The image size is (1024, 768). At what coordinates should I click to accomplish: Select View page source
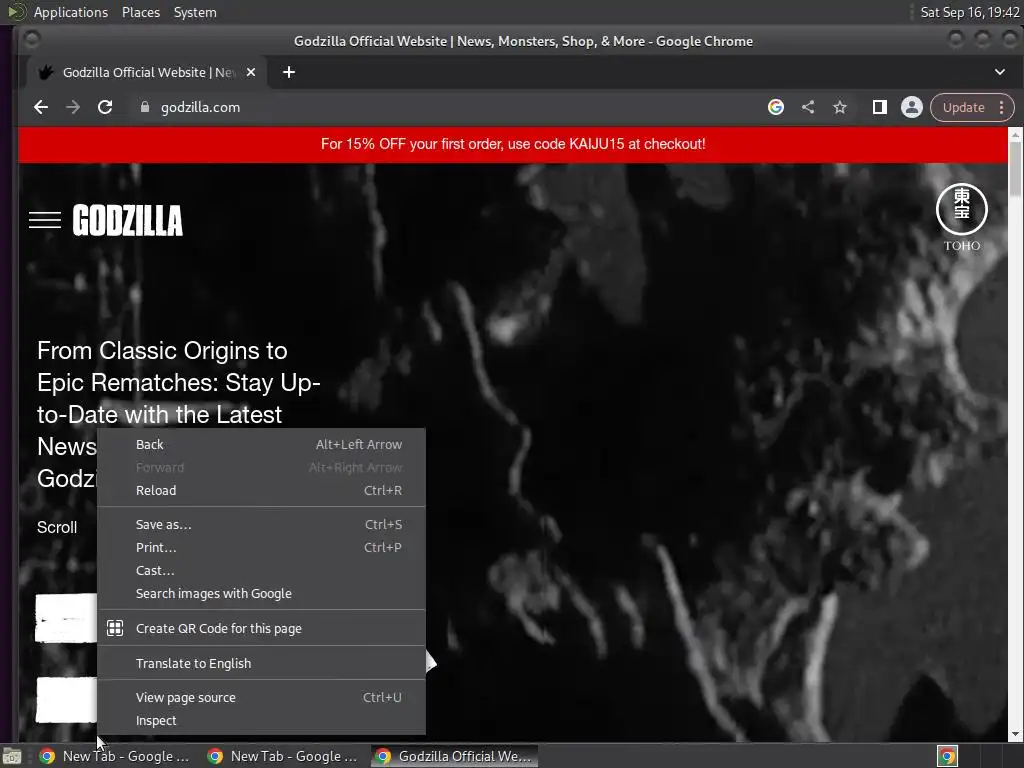(x=261, y=697)
